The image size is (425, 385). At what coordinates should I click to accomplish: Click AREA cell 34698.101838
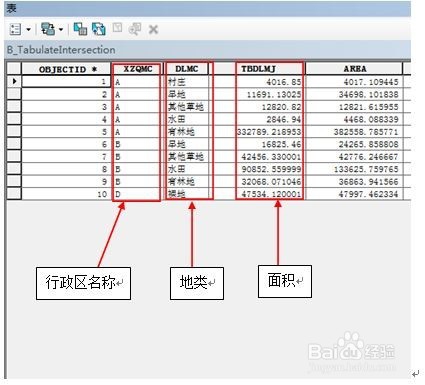click(354, 94)
